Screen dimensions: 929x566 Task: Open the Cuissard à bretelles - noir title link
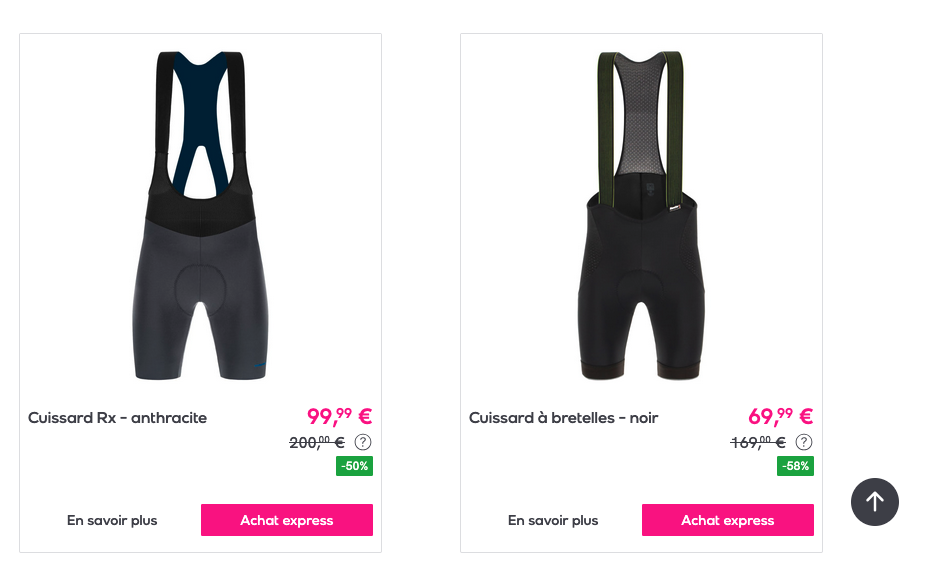click(x=563, y=418)
